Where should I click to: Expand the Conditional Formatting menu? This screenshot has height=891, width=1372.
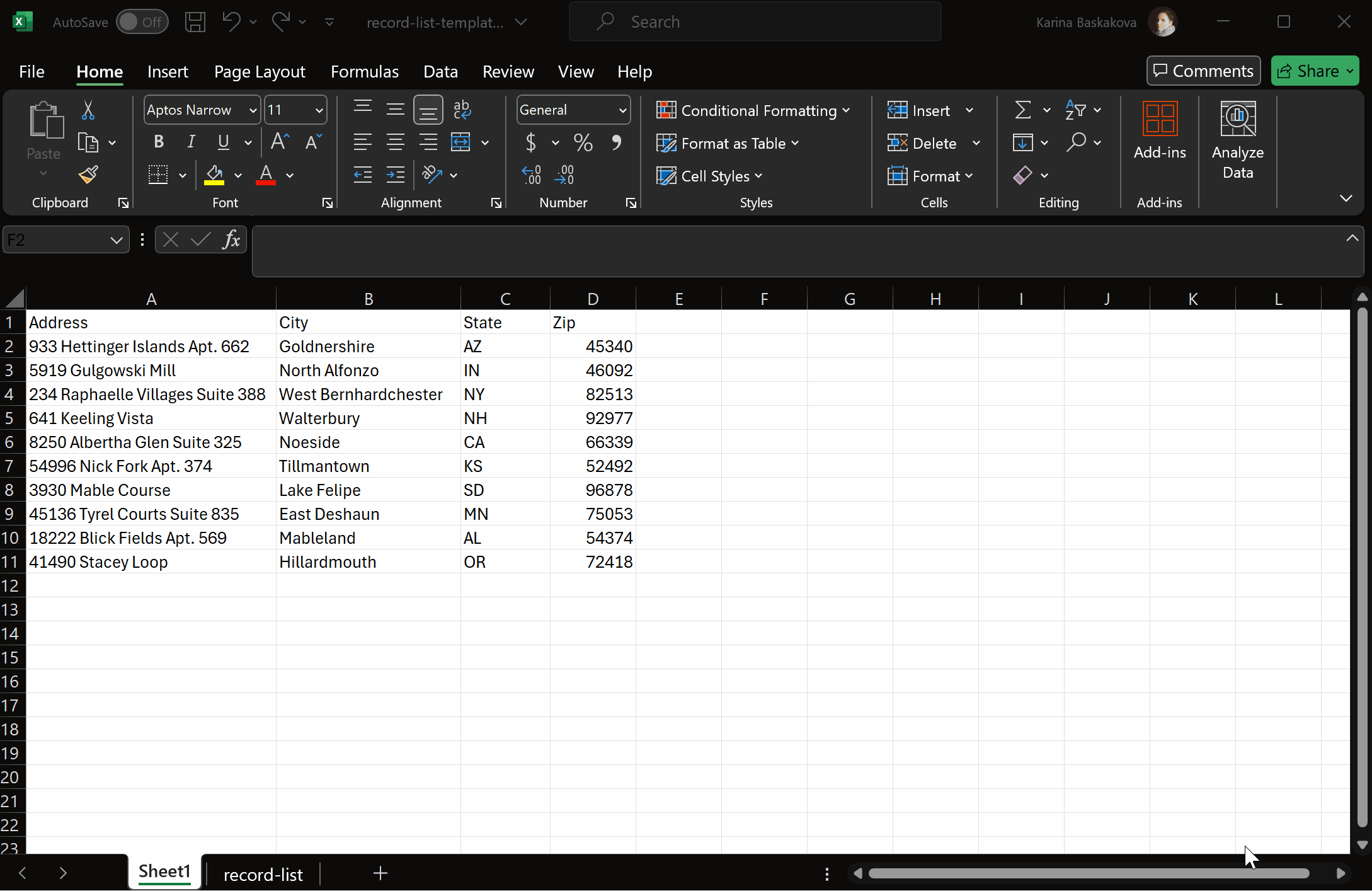tap(753, 111)
